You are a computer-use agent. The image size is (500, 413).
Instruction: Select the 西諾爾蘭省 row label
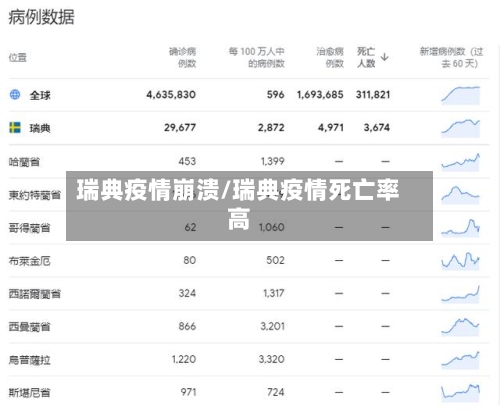[35, 294]
